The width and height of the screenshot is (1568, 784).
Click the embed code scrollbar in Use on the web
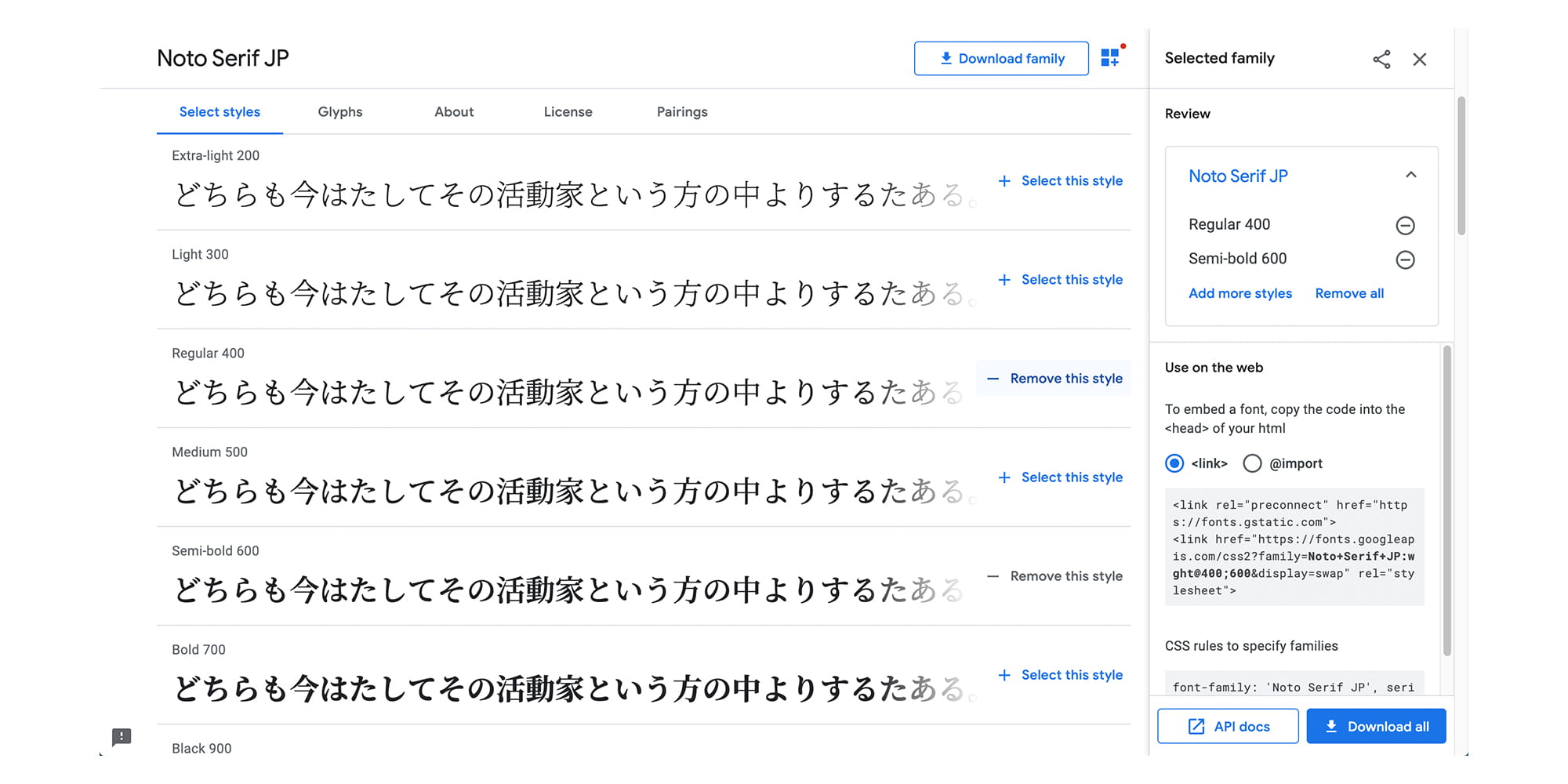pyautogui.click(x=1447, y=500)
